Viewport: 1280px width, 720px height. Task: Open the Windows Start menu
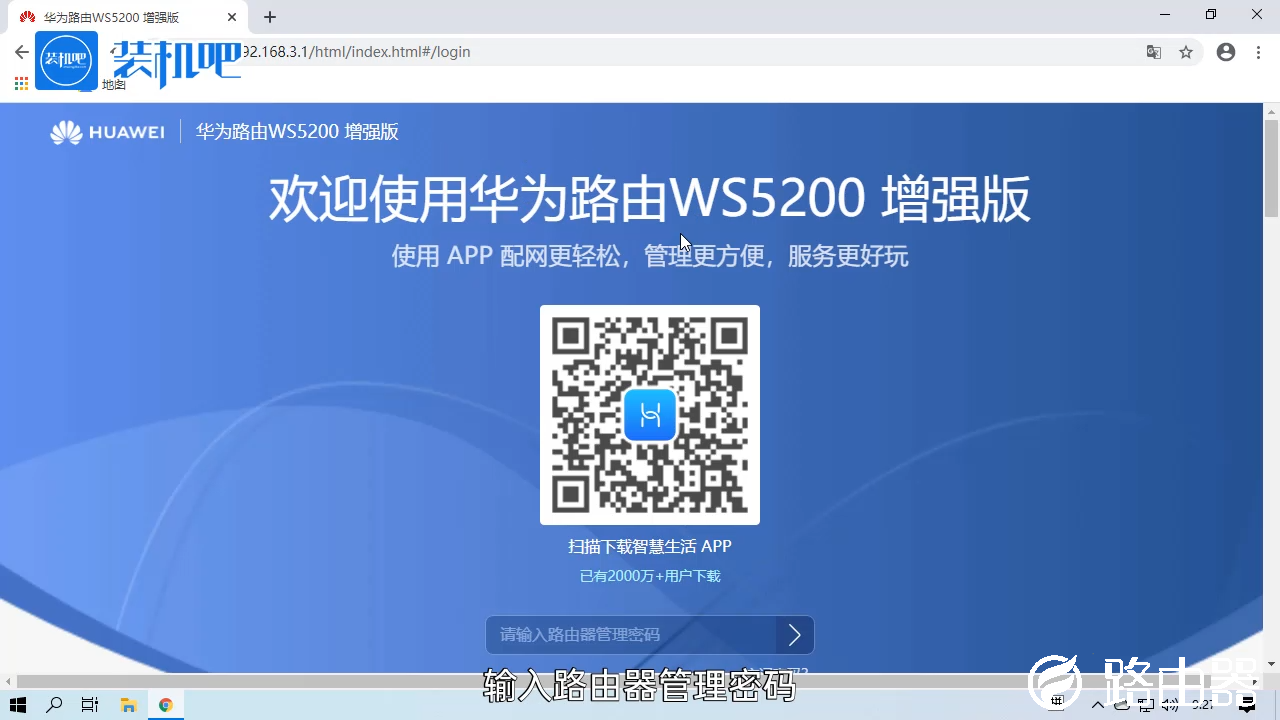[x=18, y=705]
